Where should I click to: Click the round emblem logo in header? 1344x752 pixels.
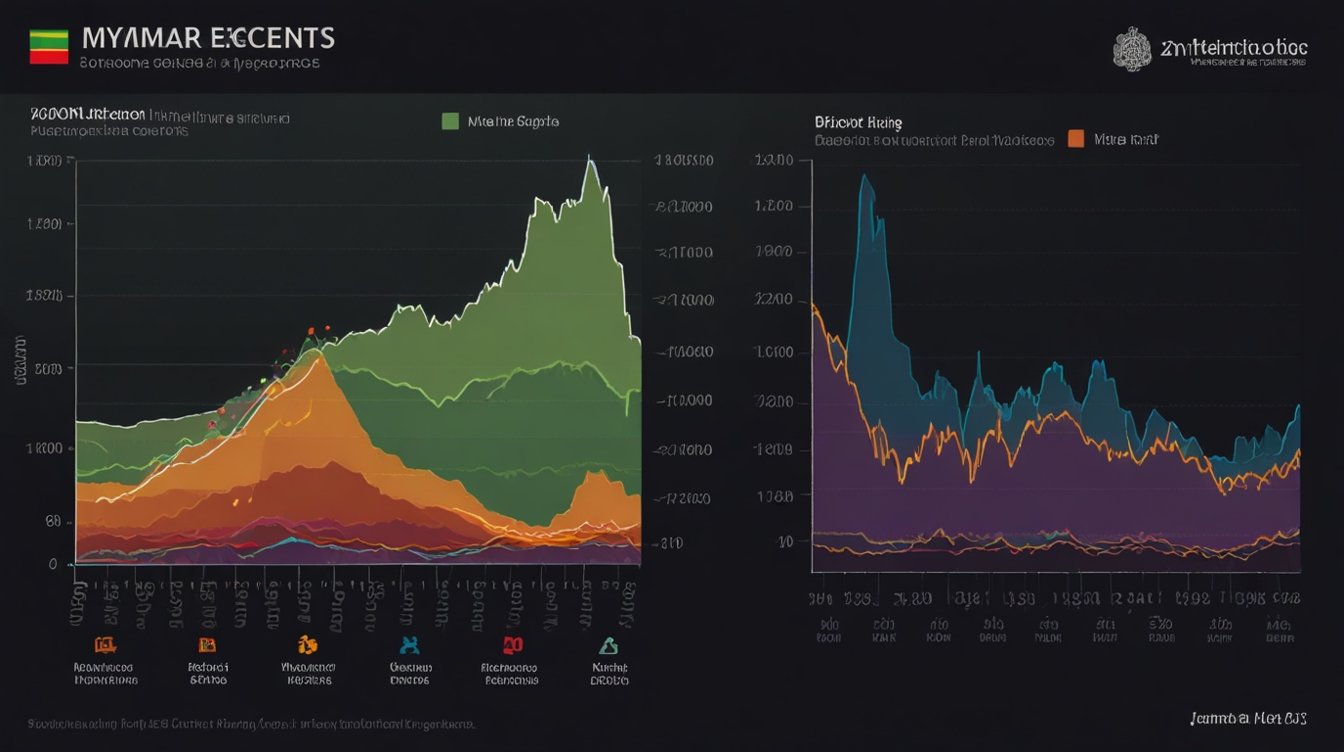pyautogui.click(x=1133, y=49)
